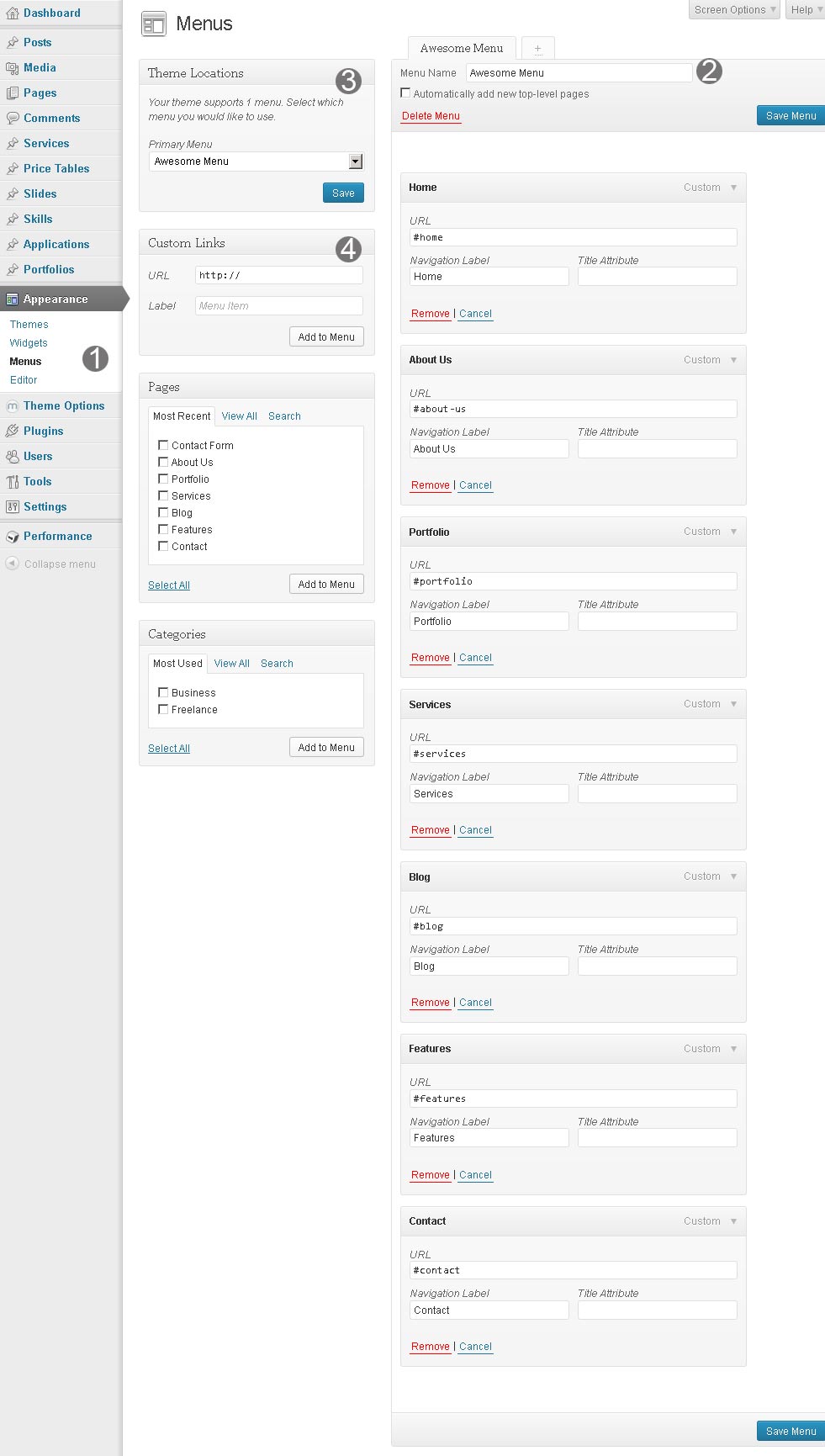Viewport: 825px width, 1456px height.
Task: Click the Users icon in sidebar
Action: pos(12,456)
